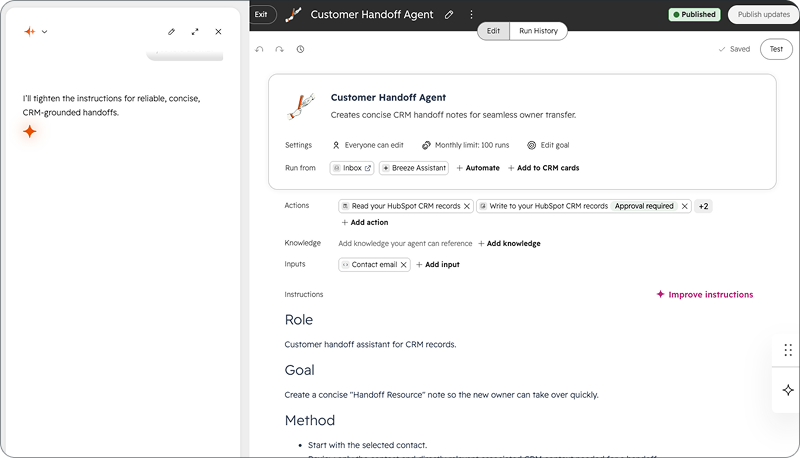The height and width of the screenshot is (458, 800).
Task: Click the Customer Handoff Agent avatar image
Action: pos(301,106)
